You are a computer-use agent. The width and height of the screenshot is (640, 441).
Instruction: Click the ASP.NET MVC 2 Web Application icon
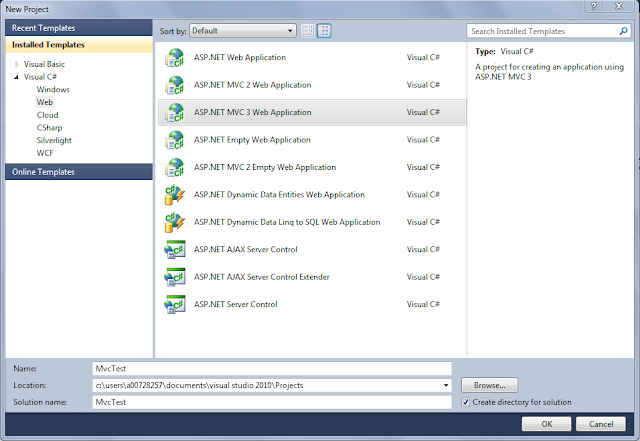click(175, 85)
